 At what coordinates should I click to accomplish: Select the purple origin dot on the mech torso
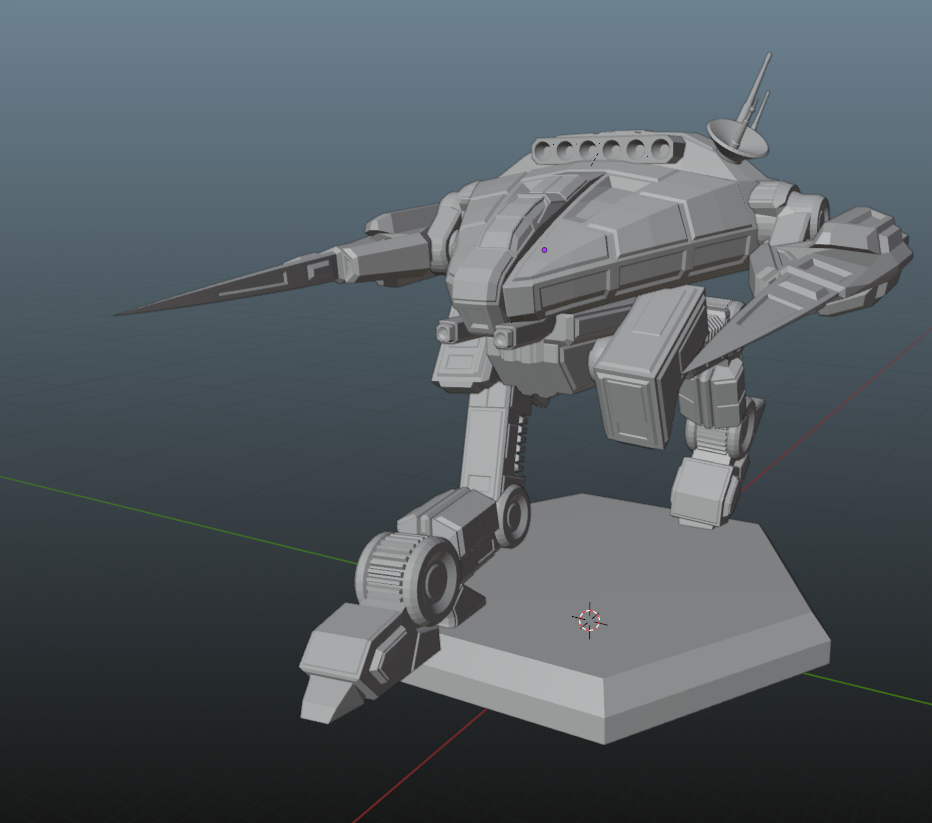(x=544, y=250)
